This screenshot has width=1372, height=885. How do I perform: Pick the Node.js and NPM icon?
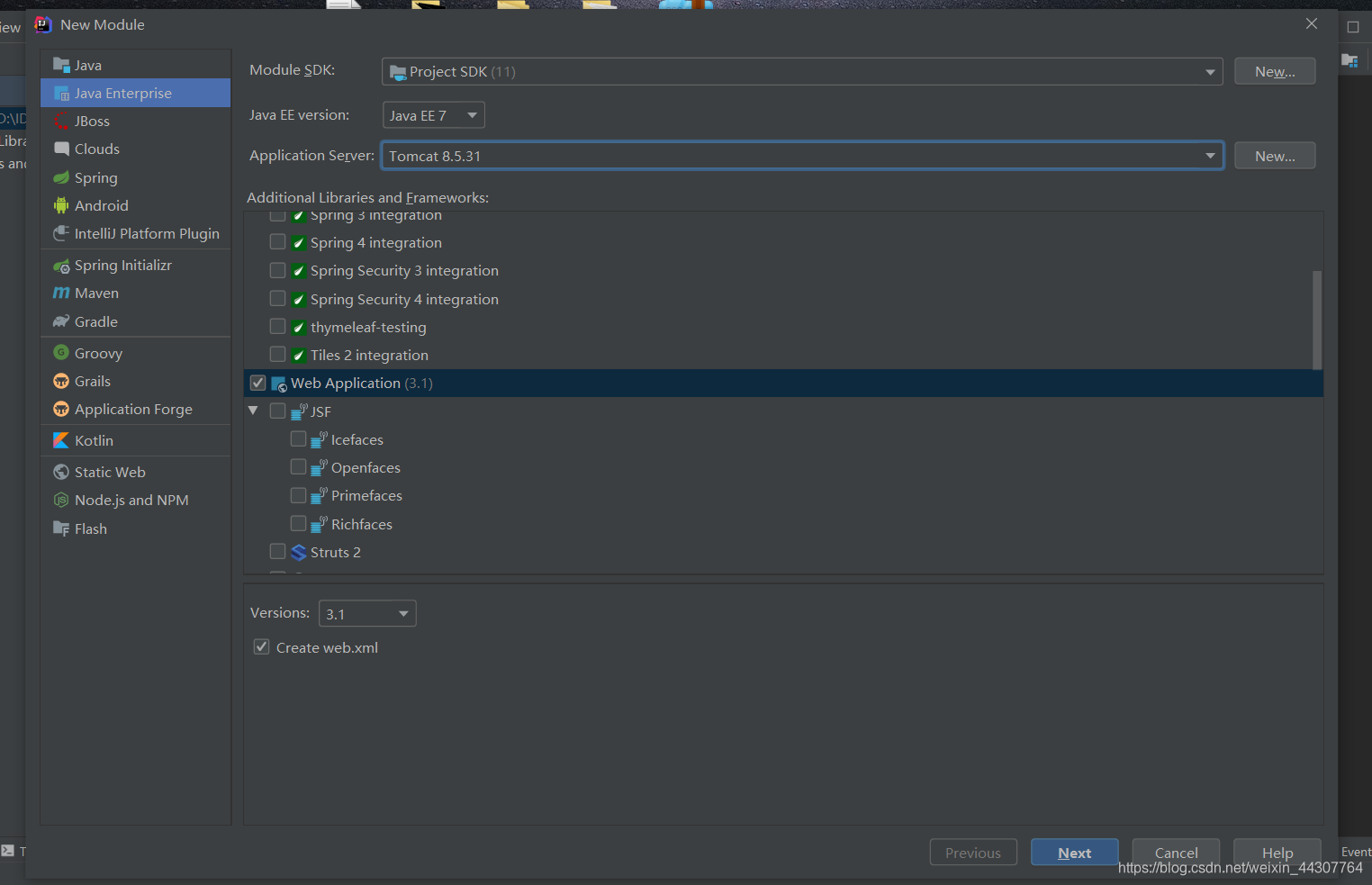(61, 500)
